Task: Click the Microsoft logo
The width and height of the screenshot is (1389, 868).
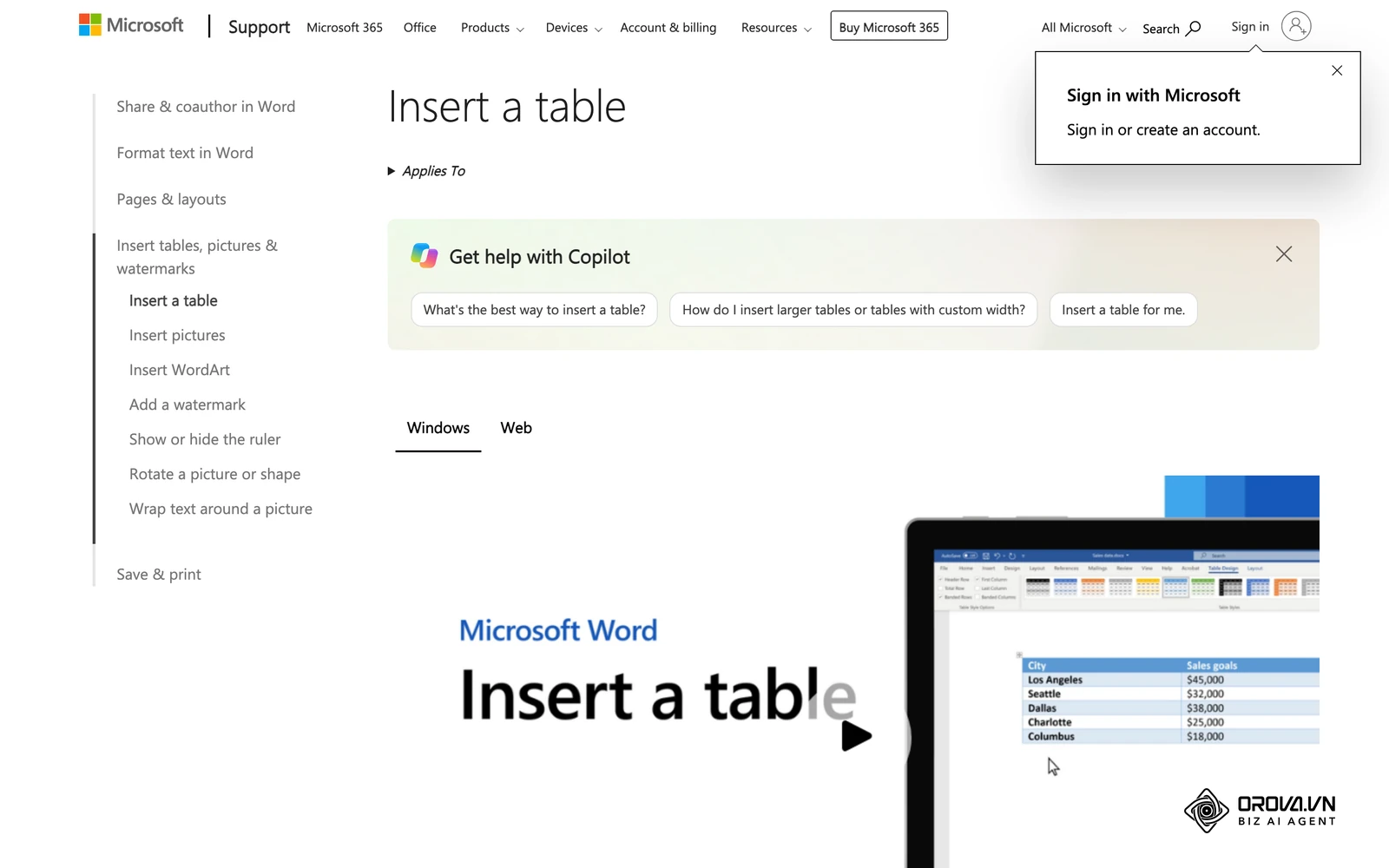Action: coord(131,25)
